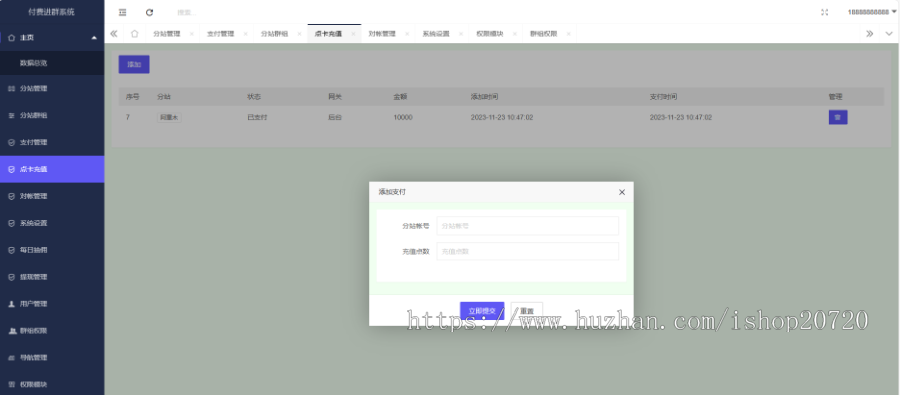Screen dimensions: 900x395
Task: Switch to the 群组权限 tab
Action: [544, 34]
